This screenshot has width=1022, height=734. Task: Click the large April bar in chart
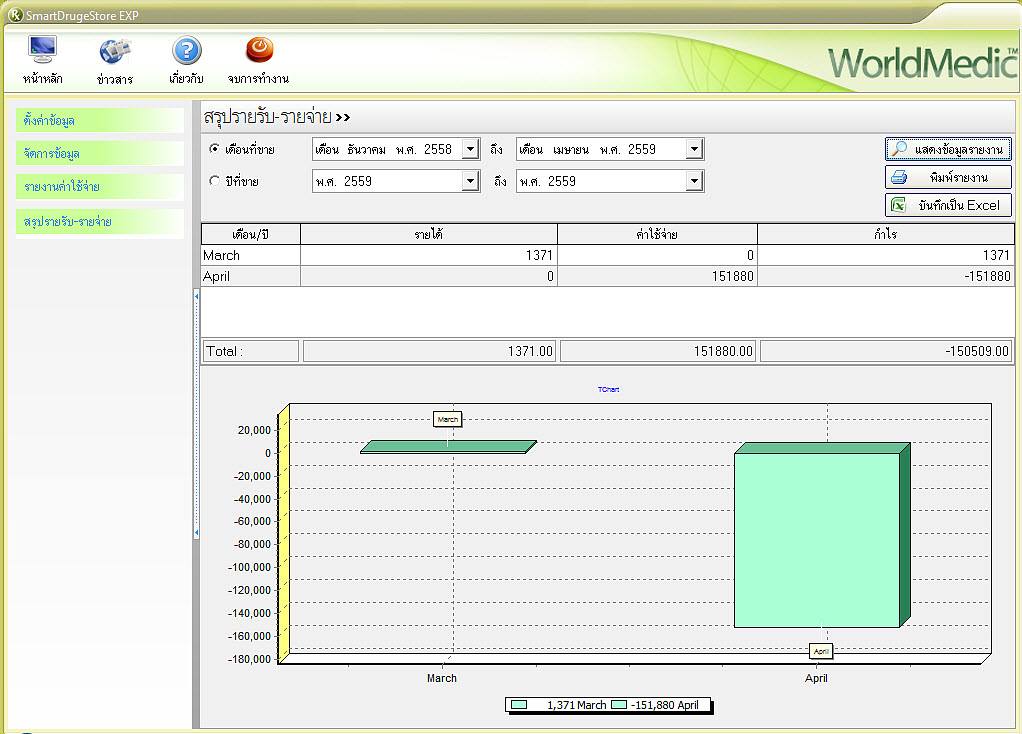(x=817, y=540)
